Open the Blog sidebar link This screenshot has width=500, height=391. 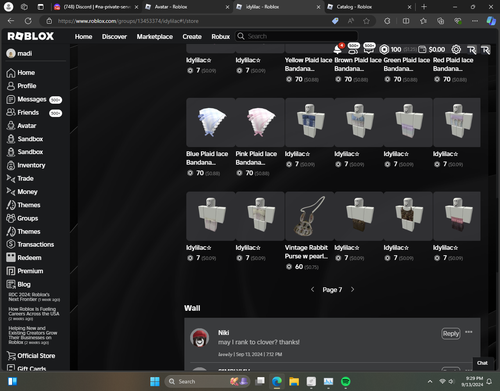(x=19, y=284)
